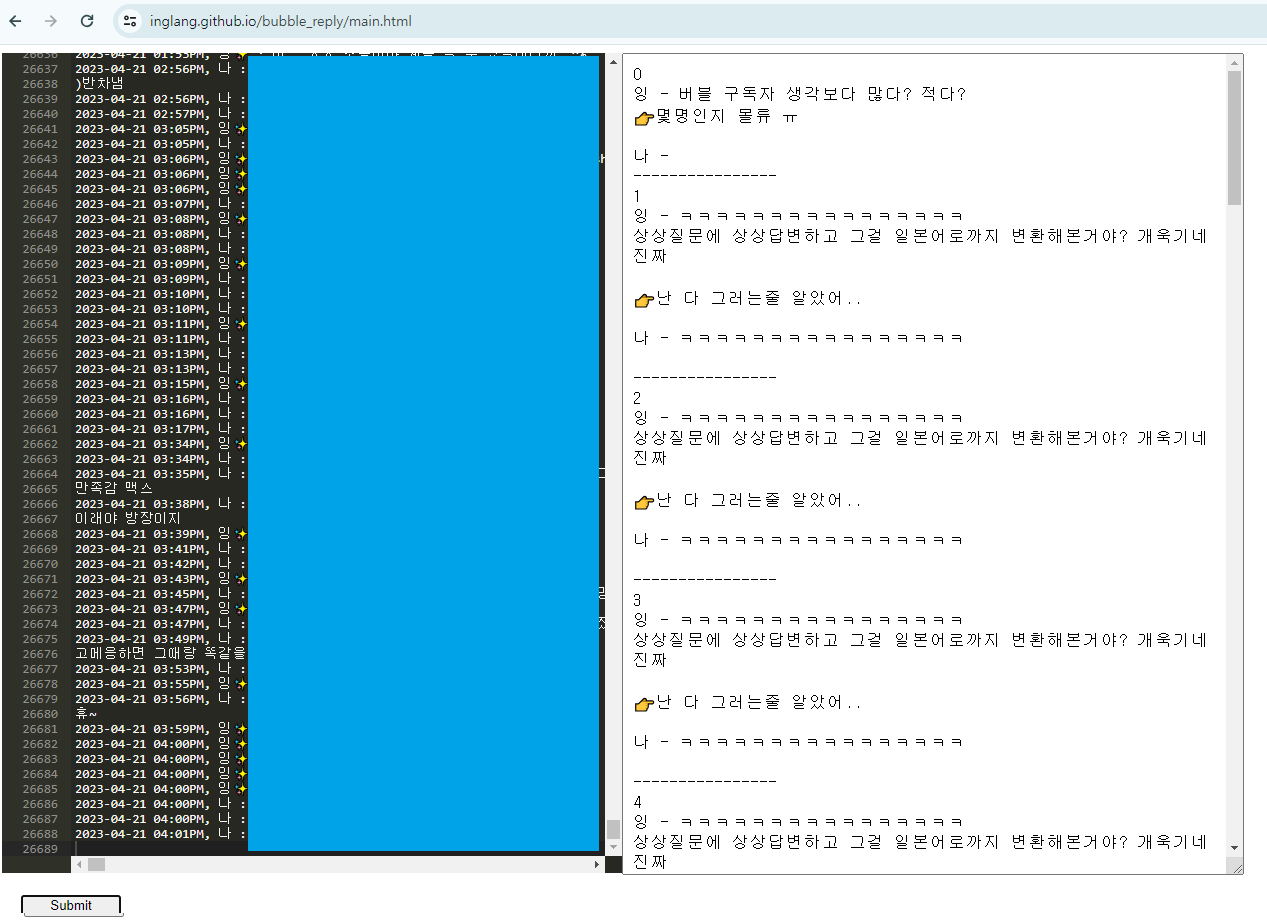
Task: Click the pointing hand emoji before 몇명인지 몰류
Action: click(x=644, y=118)
